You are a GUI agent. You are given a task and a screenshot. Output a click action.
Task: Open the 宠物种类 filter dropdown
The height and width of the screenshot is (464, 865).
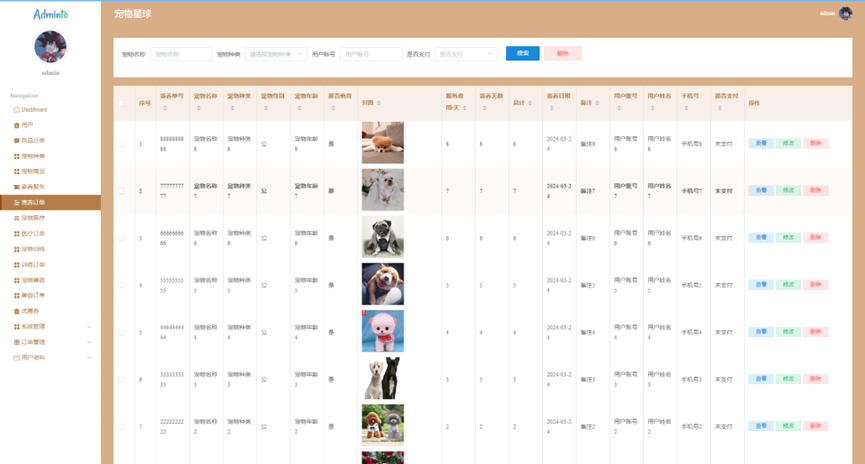point(276,54)
